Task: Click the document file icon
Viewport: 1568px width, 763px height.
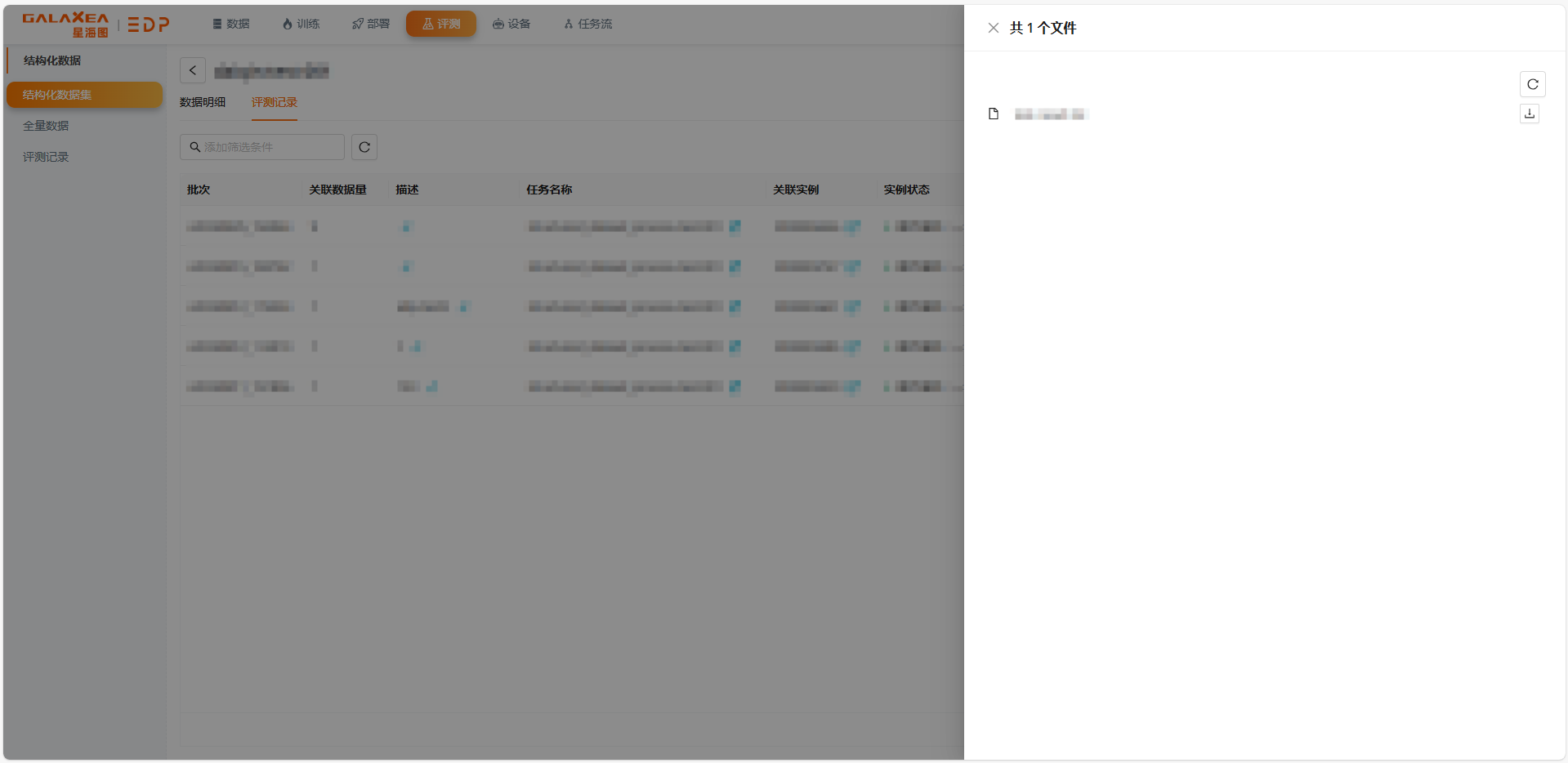Action: [x=994, y=114]
